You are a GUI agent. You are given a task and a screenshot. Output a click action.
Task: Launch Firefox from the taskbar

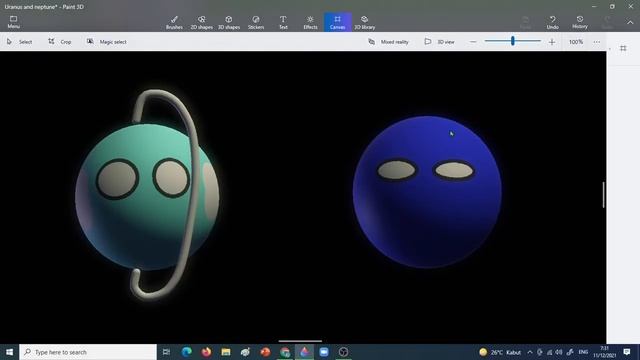pyautogui.click(x=206, y=352)
